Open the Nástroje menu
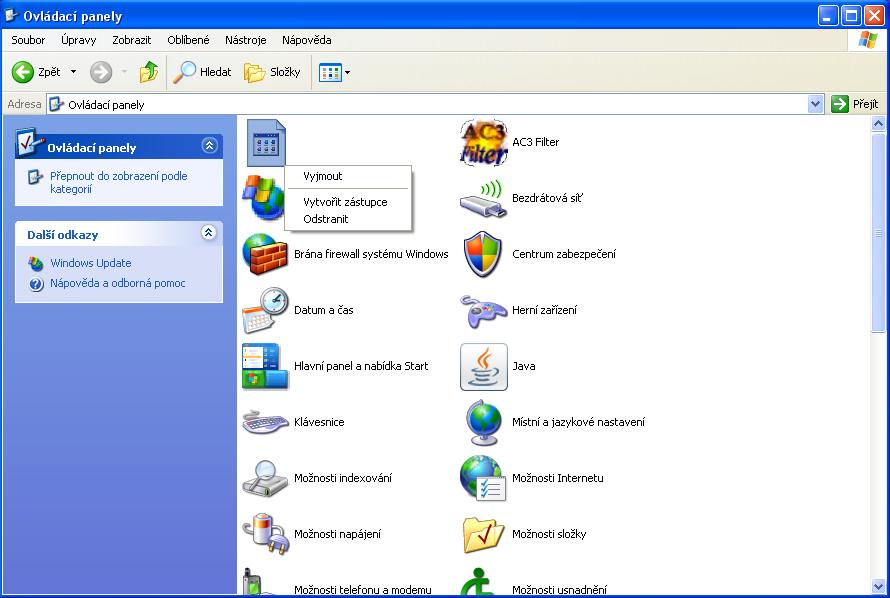Image resolution: width=890 pixels, height=598 pixels. point(245,40)
